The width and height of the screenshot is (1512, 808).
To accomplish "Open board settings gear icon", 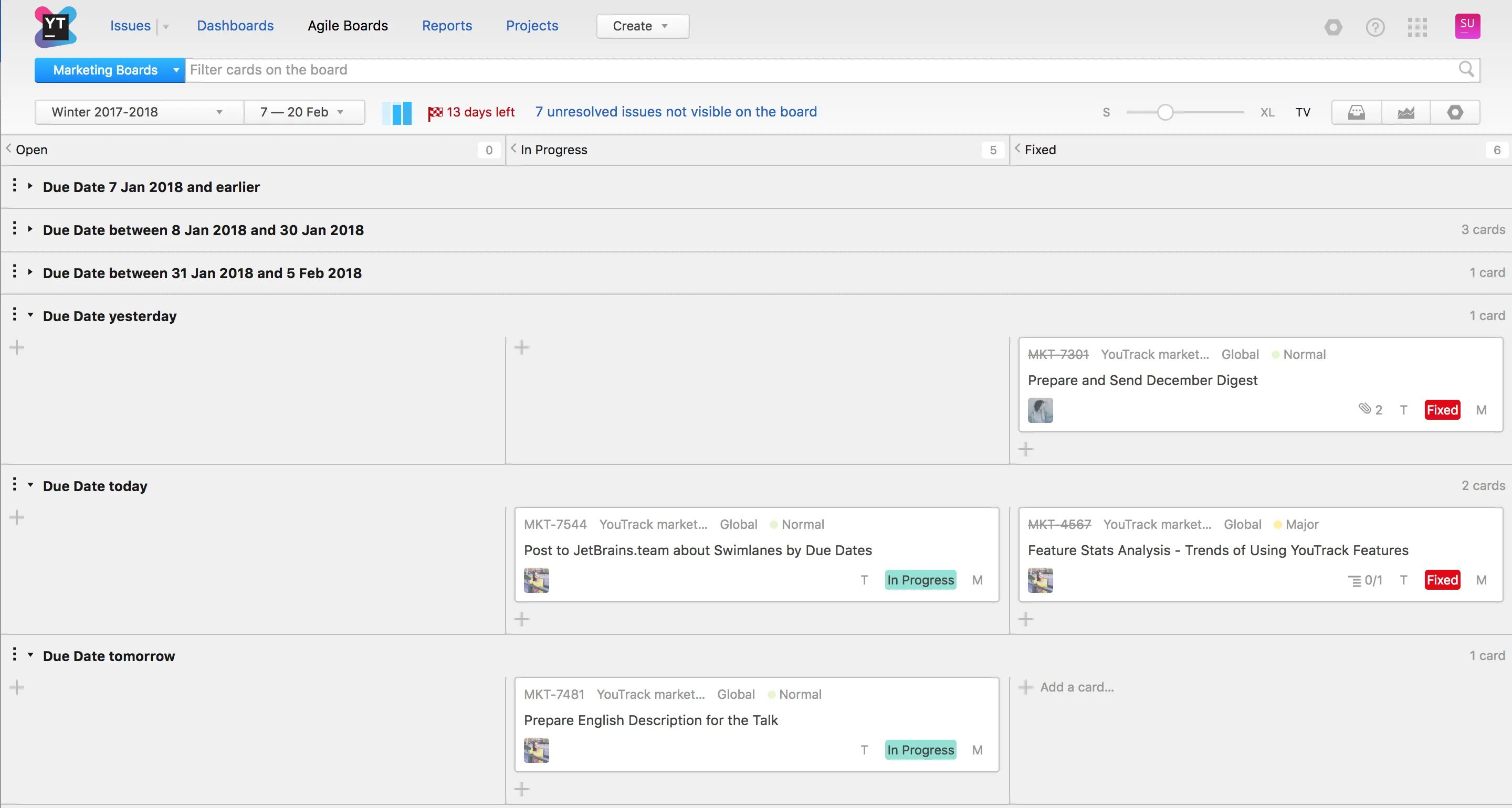I will point(1454,112).
